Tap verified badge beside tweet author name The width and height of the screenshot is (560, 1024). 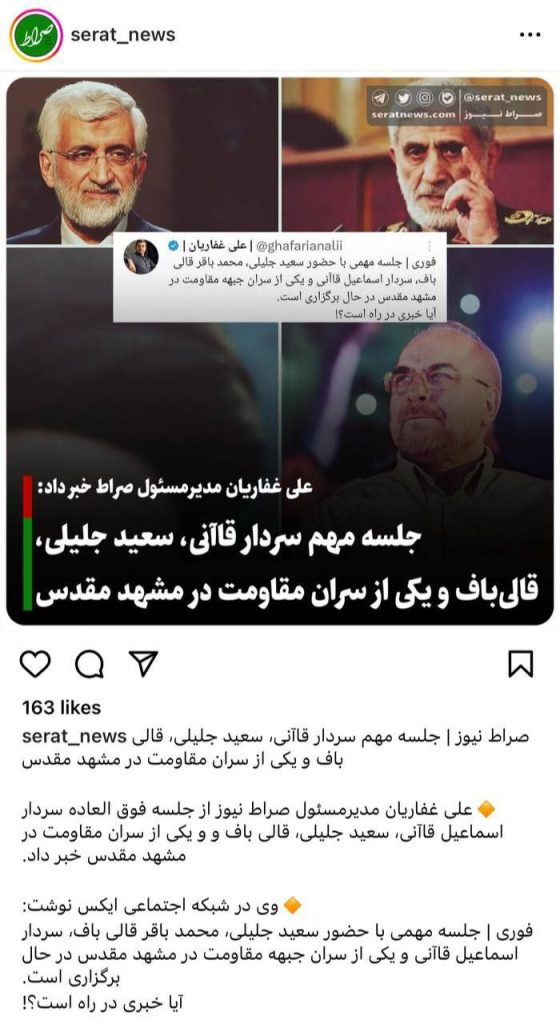pyautogui.click(x=172, y=246)
